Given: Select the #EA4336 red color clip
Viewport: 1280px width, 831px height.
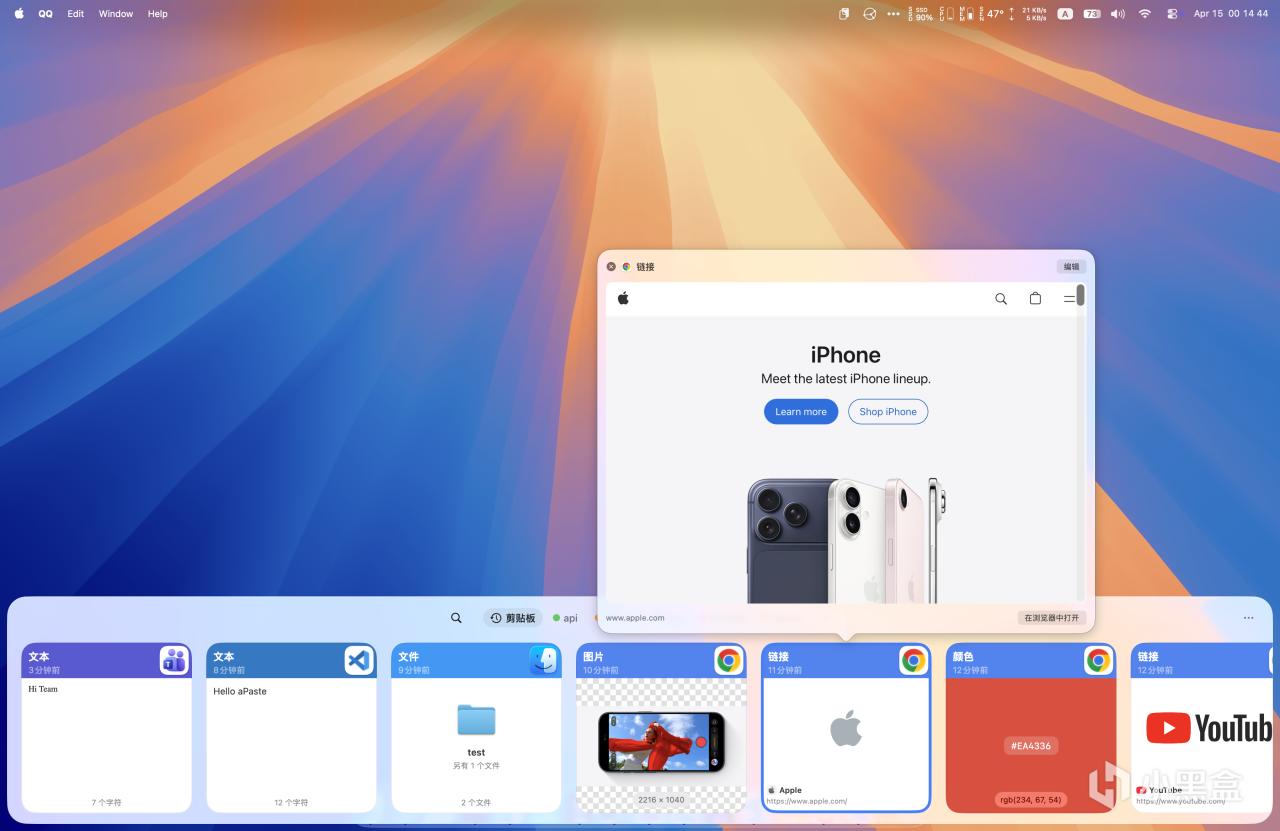Looking at the screenshot, I should click(x=1031, y=728).
